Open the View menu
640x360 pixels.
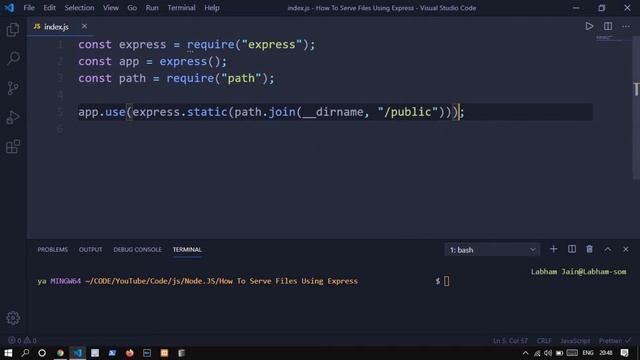click(x=111, y=8)
